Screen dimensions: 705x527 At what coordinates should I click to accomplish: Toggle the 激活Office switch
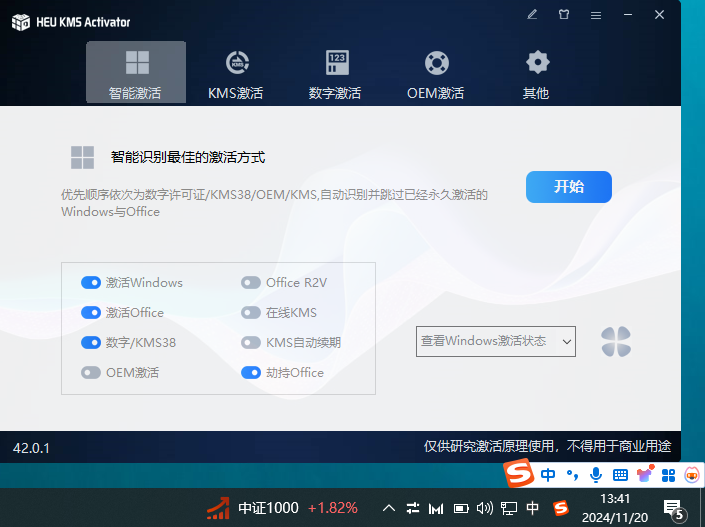(91, 313)
